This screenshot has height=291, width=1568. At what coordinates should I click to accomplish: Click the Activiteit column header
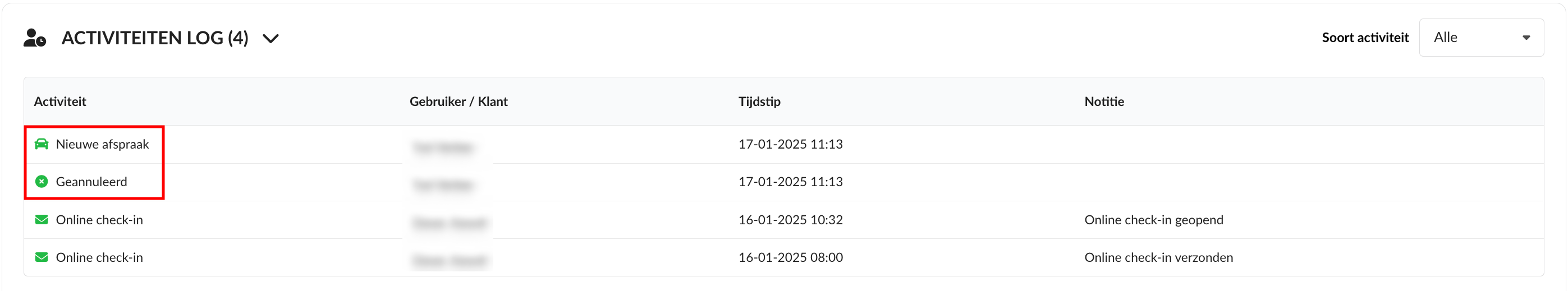click(59, 101)
